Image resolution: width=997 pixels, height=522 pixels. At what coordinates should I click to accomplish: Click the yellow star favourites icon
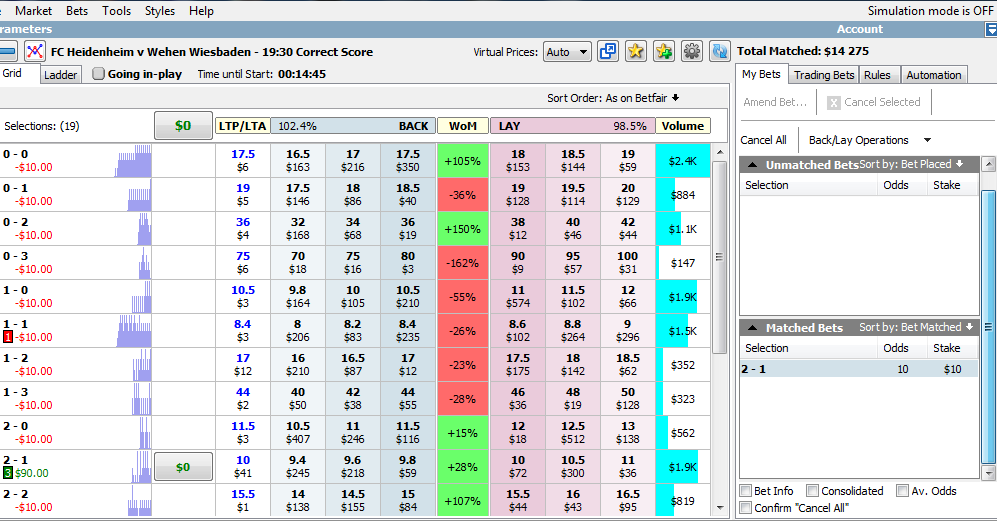(x=636, y=52)
